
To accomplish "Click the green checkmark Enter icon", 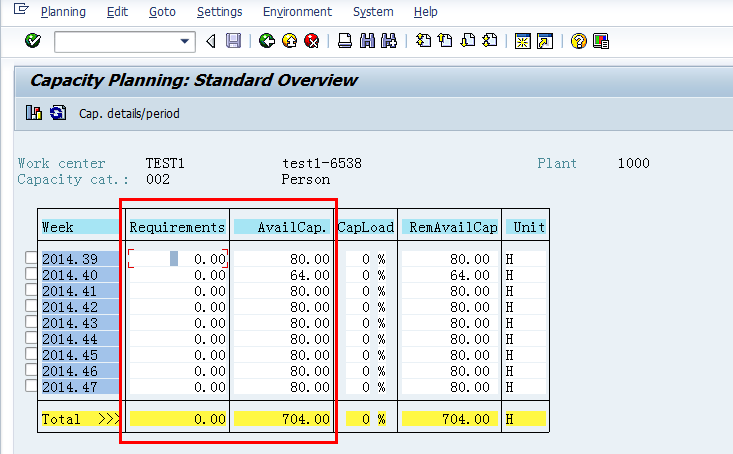I will 33,41.
